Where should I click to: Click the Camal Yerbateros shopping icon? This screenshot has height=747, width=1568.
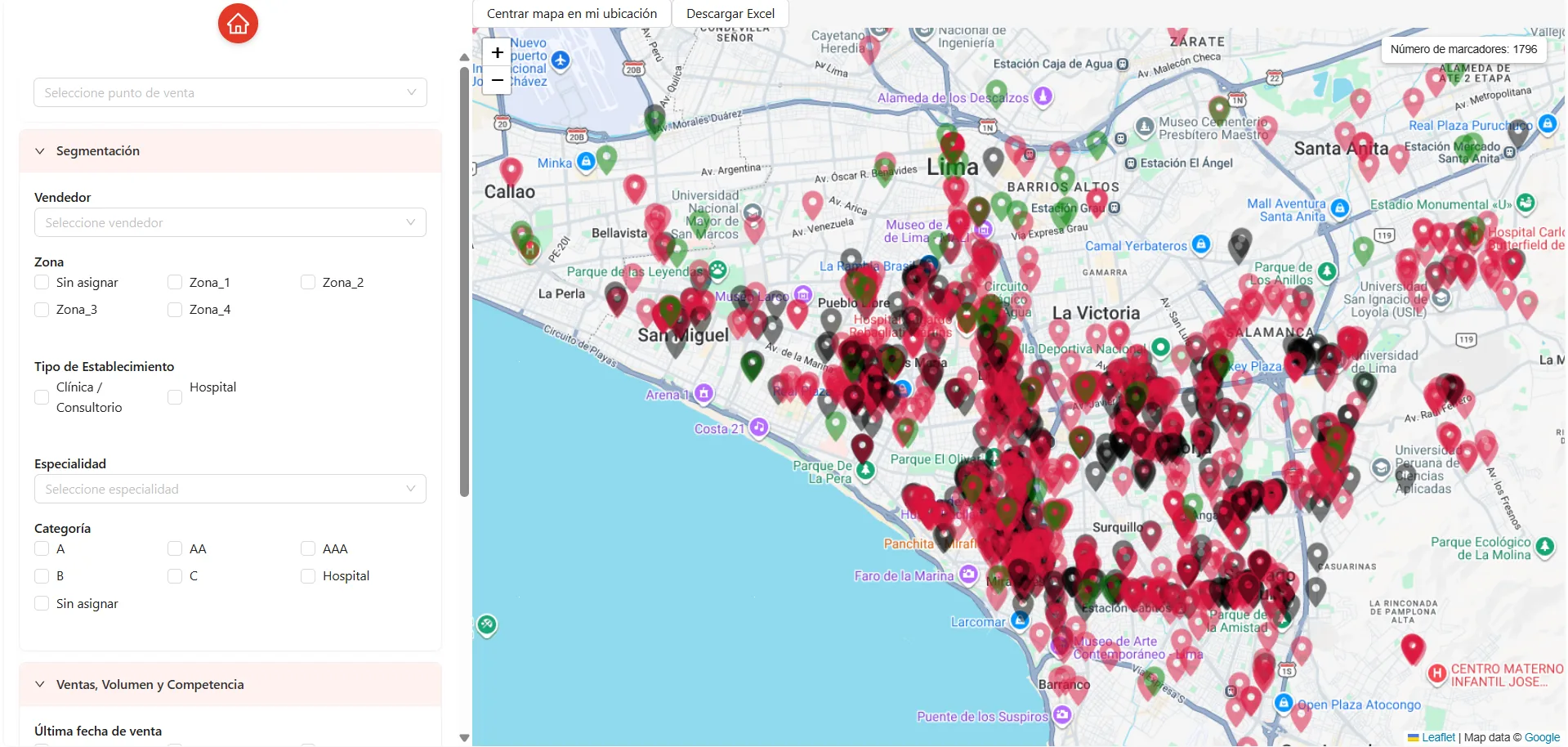click(1200, 244)
